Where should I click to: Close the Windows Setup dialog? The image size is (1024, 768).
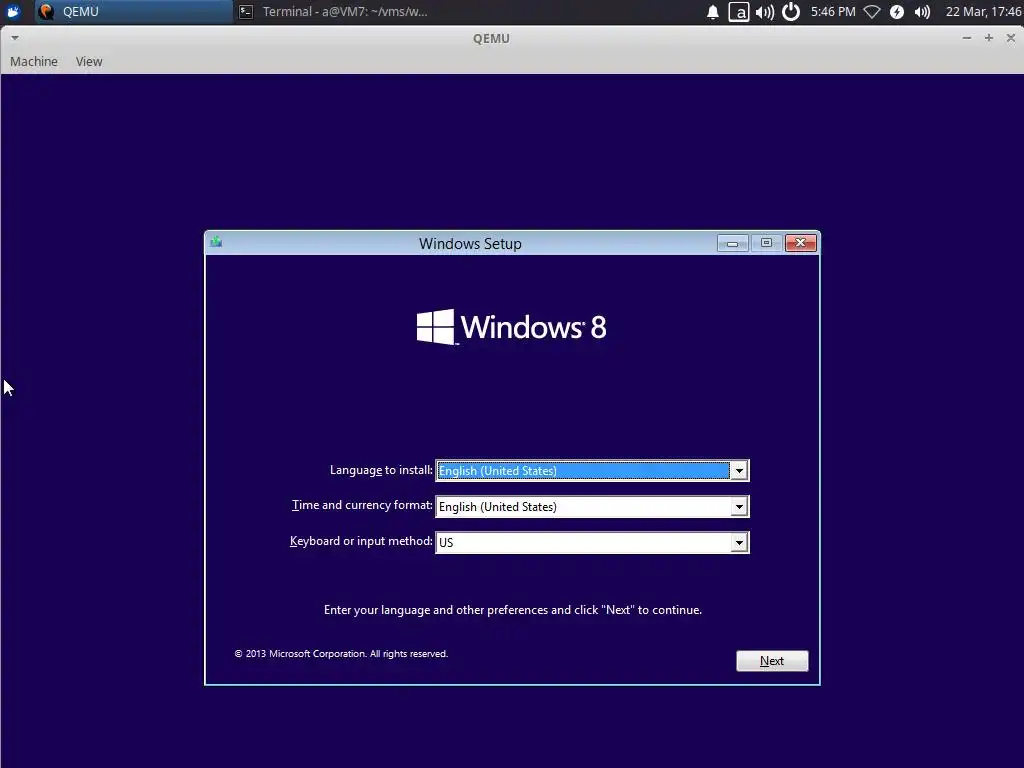801,243
